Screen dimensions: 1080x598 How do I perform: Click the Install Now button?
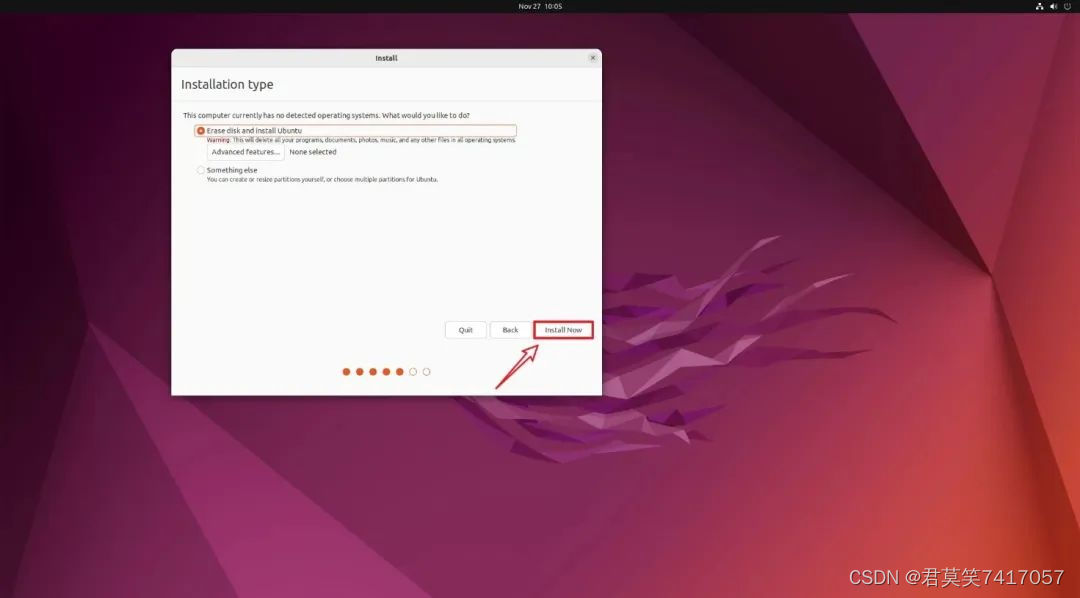point(563,330)
